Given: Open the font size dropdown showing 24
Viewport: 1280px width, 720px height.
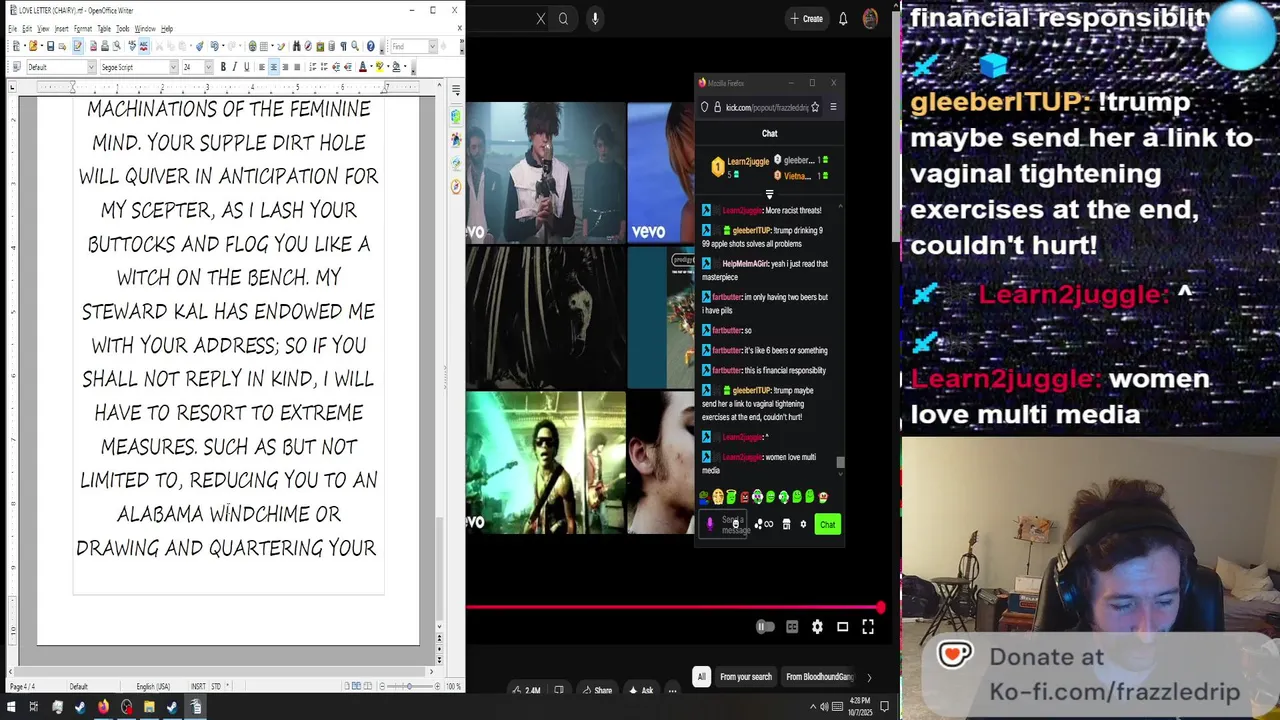Looking at the screenshot, I should [208, 67].
